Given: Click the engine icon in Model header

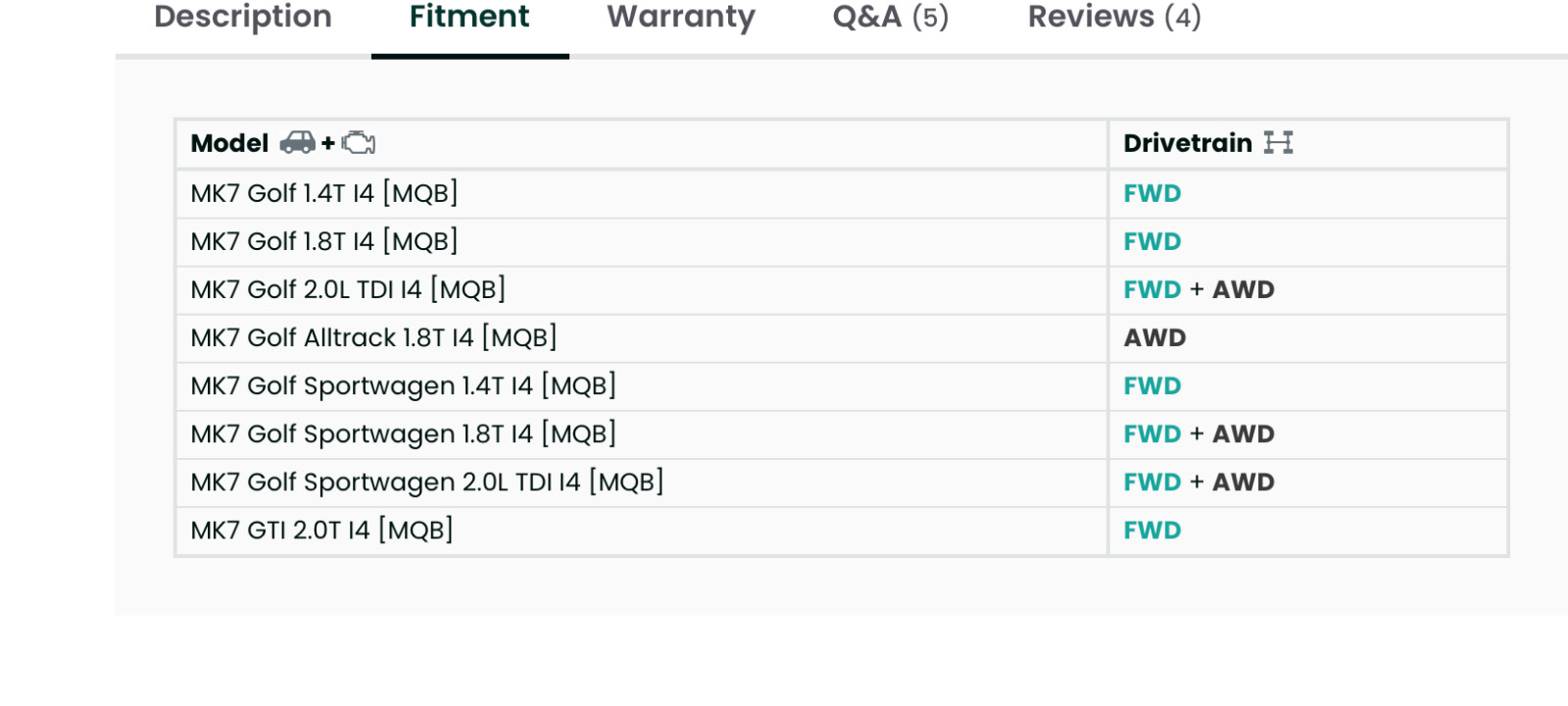Looking at the screenshot, I should (x=358, y=143).
